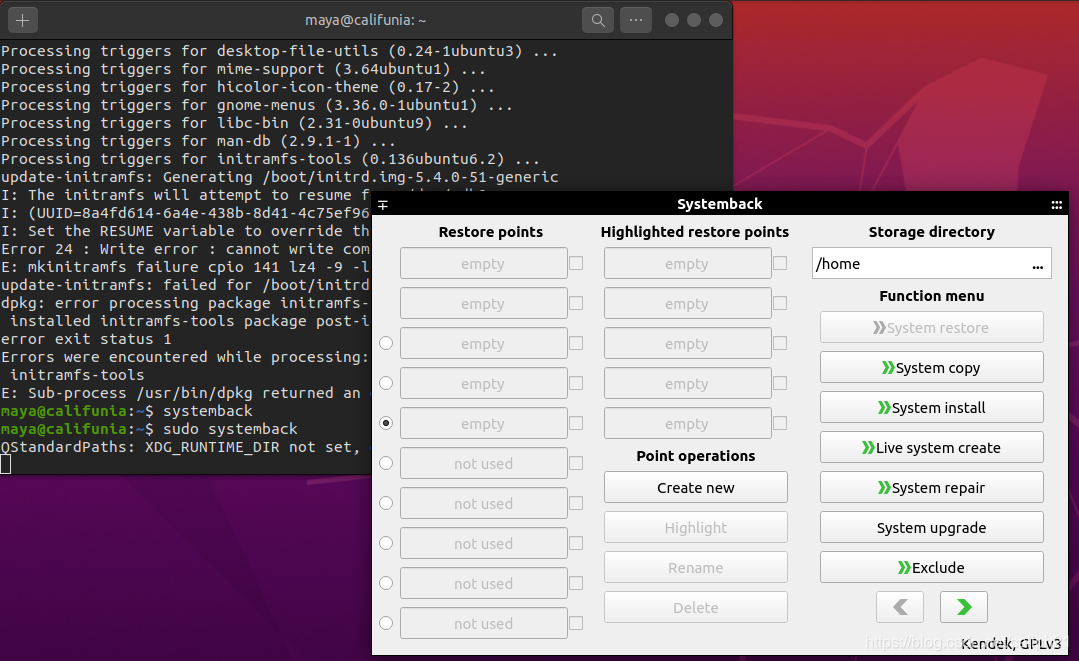Click the Systemback top-left pin icon
Screen dimensions: 1079x661
click(x=383, y=204)
